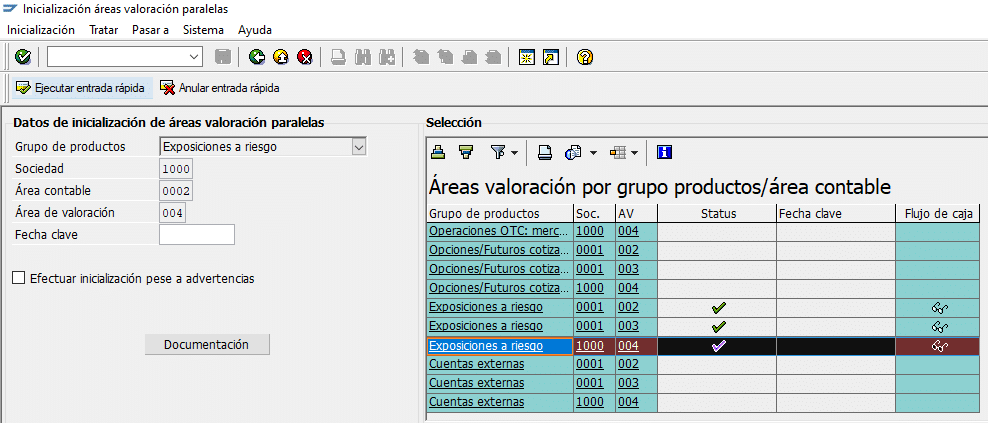Click the Fecha clave input field
Viewport: 988px width, 423px height.
[x=196, y=235]
